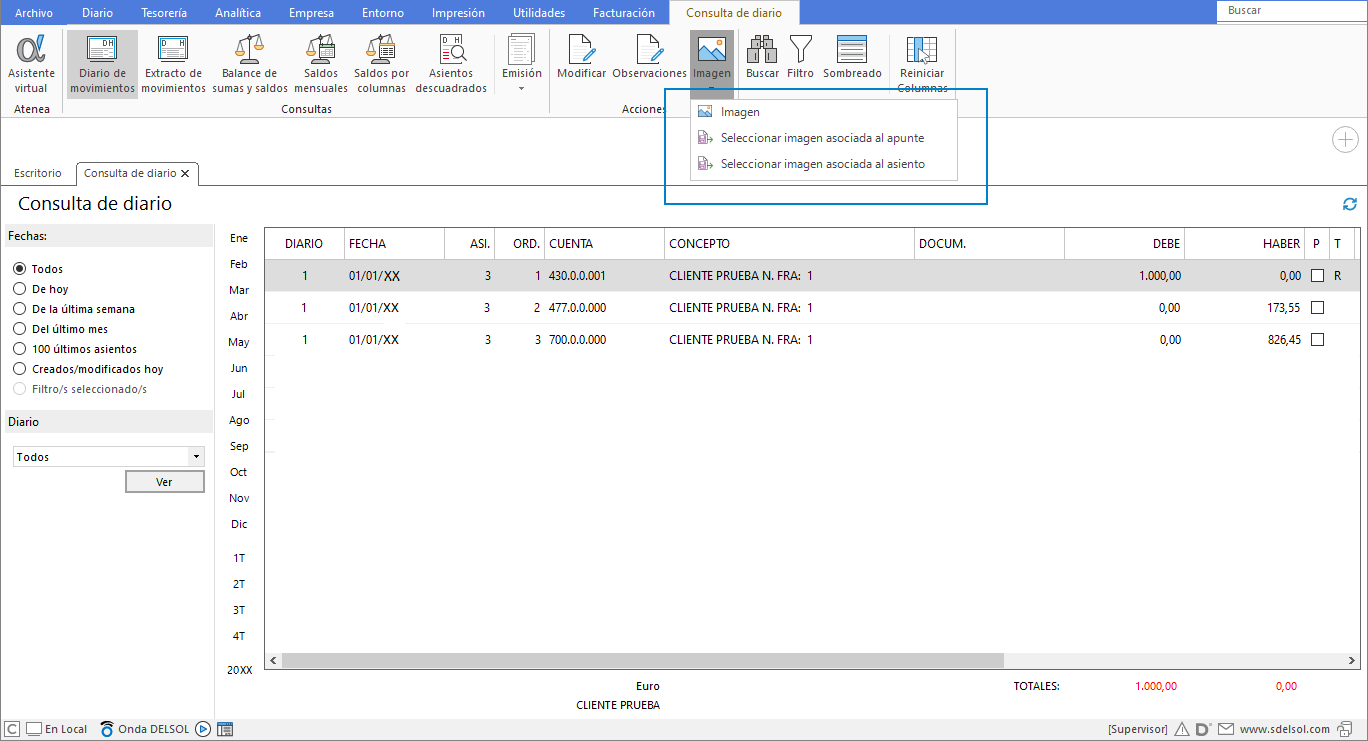Click the scrollbar left arrow
The image size is (1368, 741).
[x=273, y=661]
